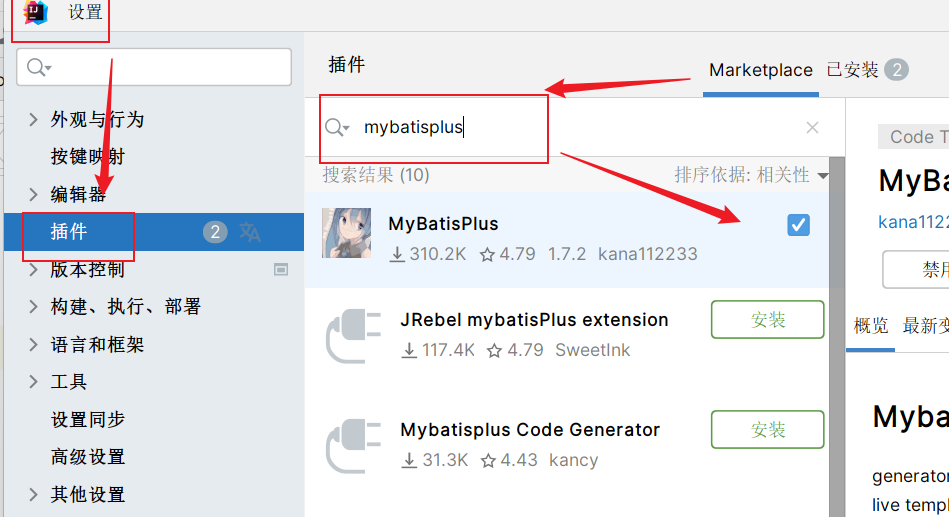The height and width of the screenshot is (517, 949).
Task: Click inside the settings search field
Action: click(x=154, y=67)
